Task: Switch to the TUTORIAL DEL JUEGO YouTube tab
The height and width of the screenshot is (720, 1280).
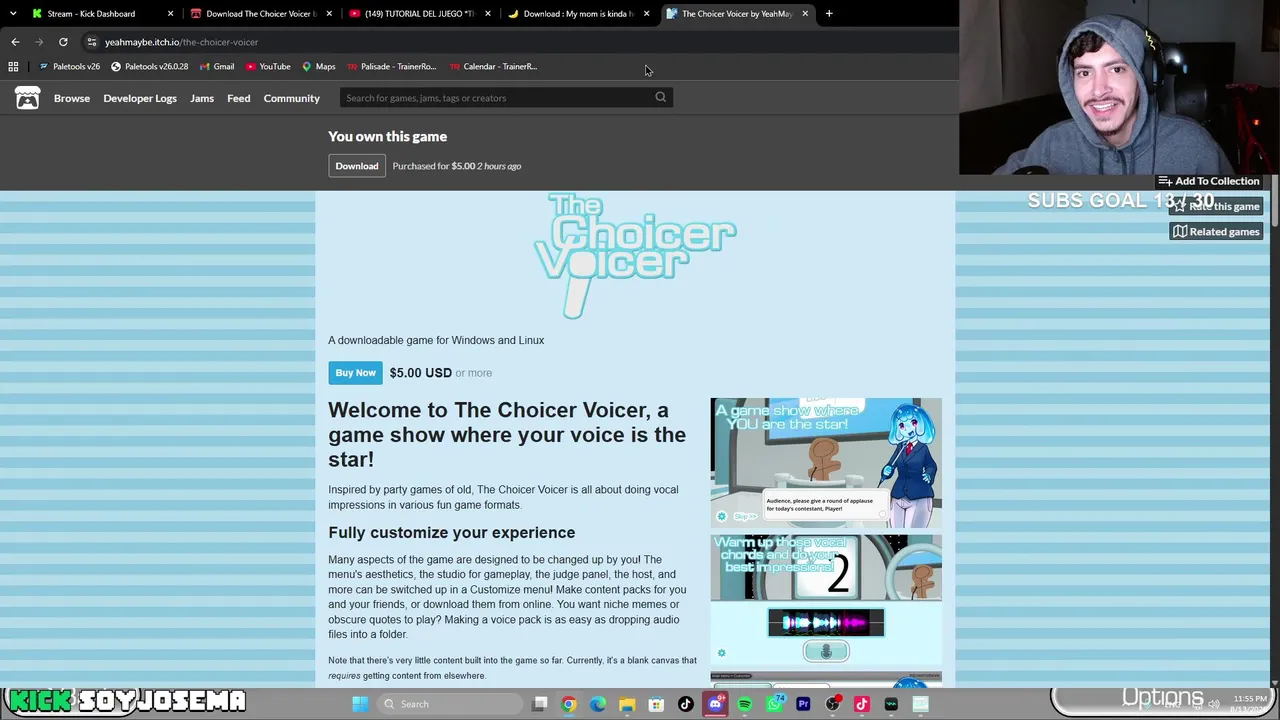Action: coord(418,14)
